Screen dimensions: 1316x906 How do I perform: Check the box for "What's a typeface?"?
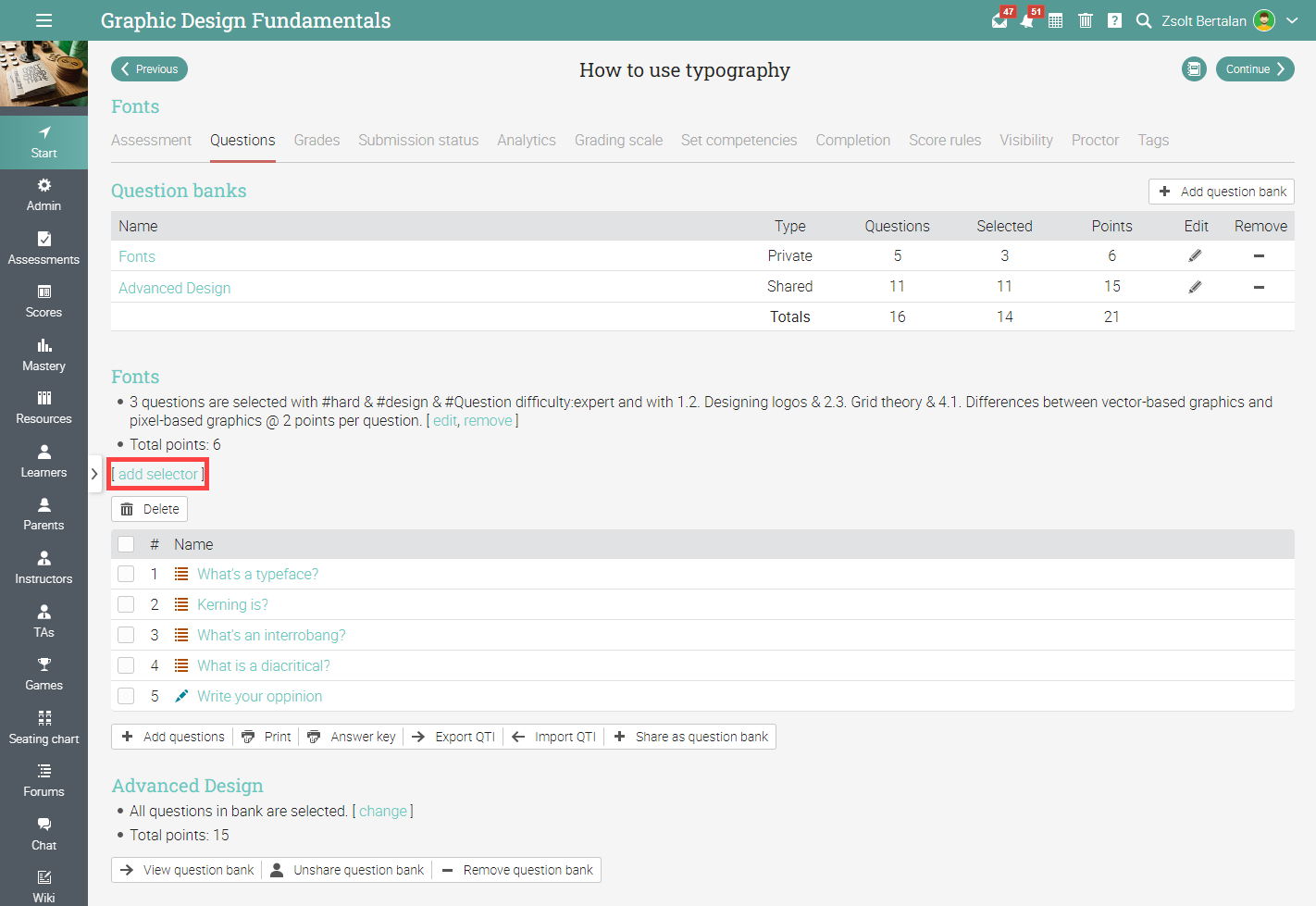pos(126,574)
